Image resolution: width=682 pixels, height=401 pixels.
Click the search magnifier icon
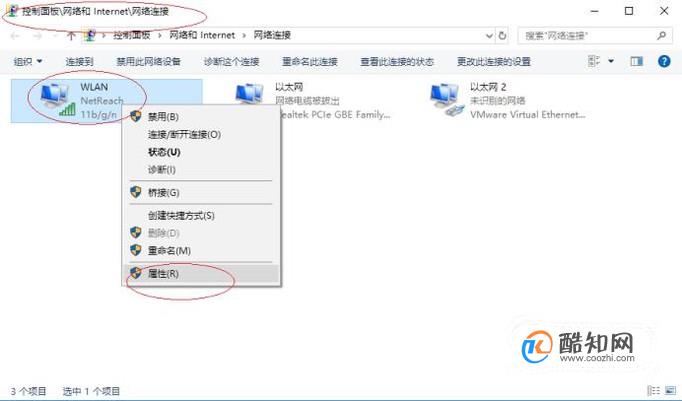(x=662, y=35)
